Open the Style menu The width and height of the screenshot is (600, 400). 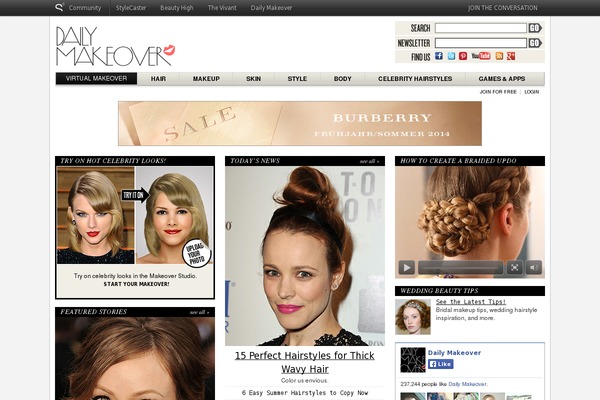(x=297, y=78)
